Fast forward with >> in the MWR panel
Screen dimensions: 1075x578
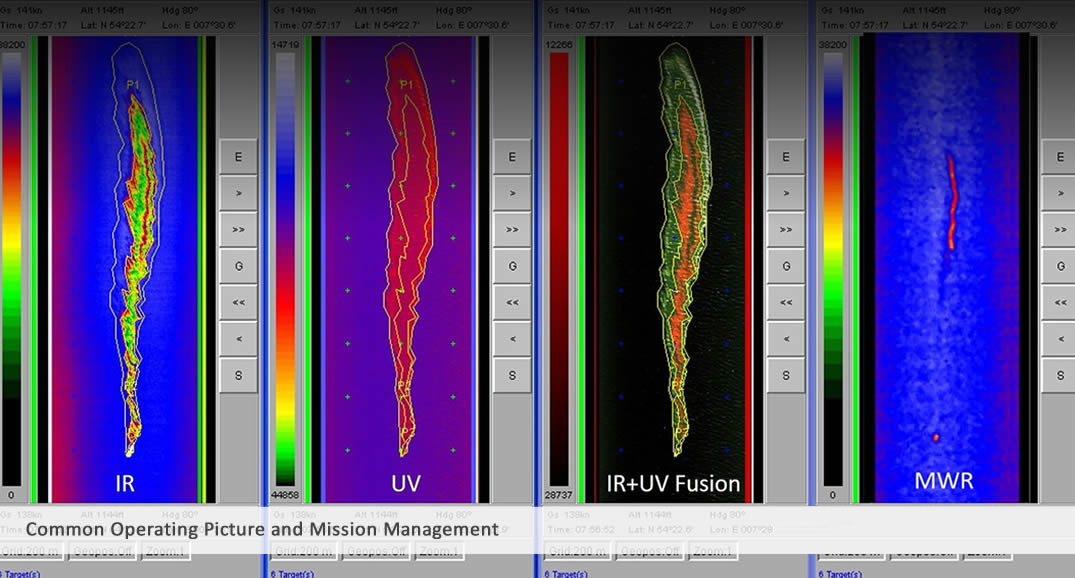(1059, 230)
